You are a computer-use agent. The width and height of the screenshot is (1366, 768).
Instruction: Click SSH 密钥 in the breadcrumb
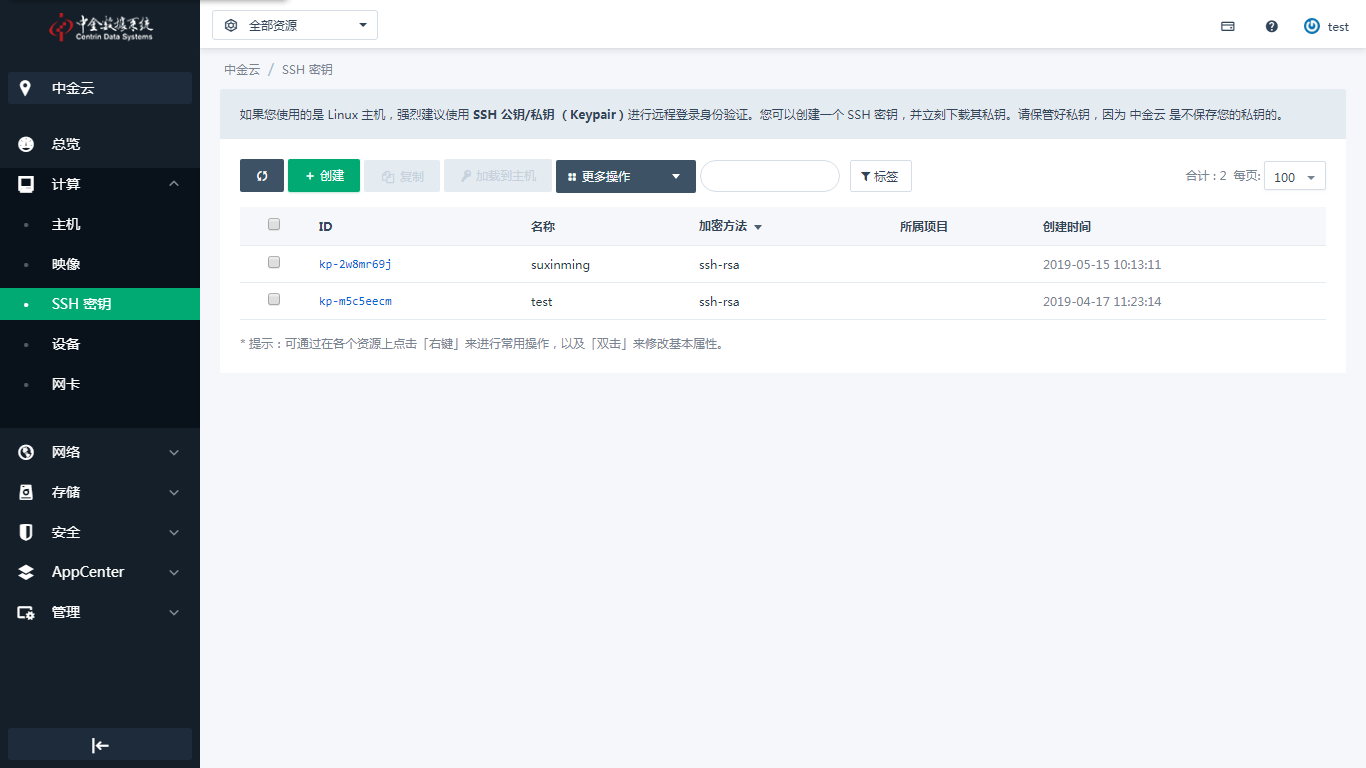click(x=307, y=70)
